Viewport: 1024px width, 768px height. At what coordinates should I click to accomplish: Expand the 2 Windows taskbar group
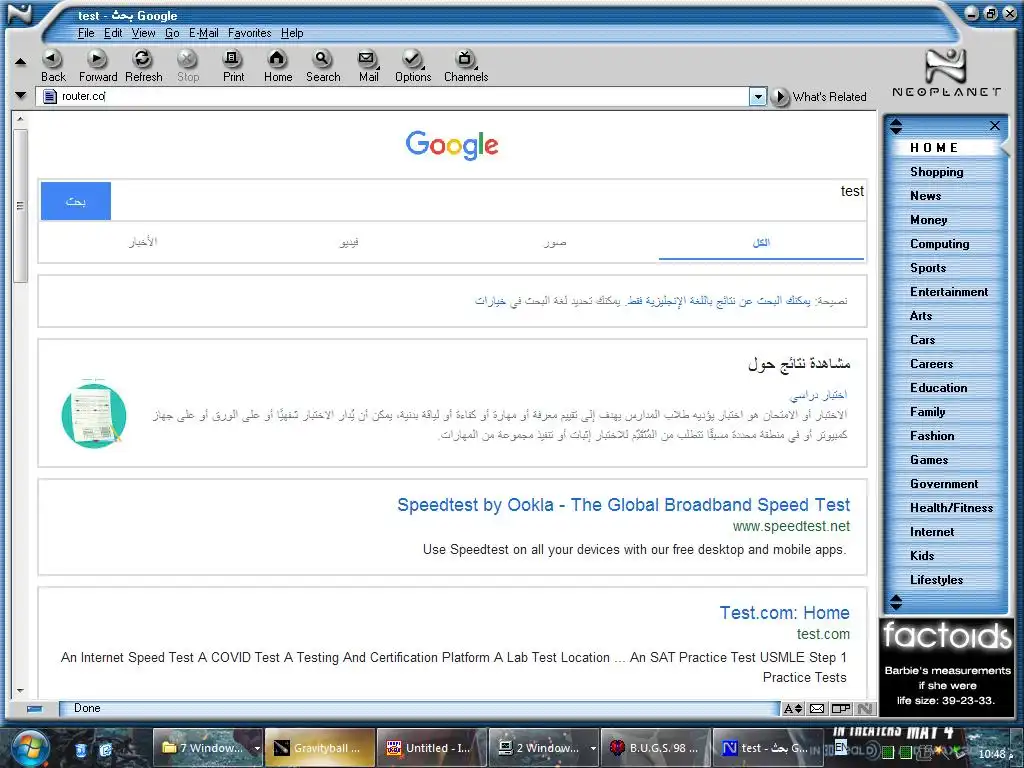tap(592, 749)
